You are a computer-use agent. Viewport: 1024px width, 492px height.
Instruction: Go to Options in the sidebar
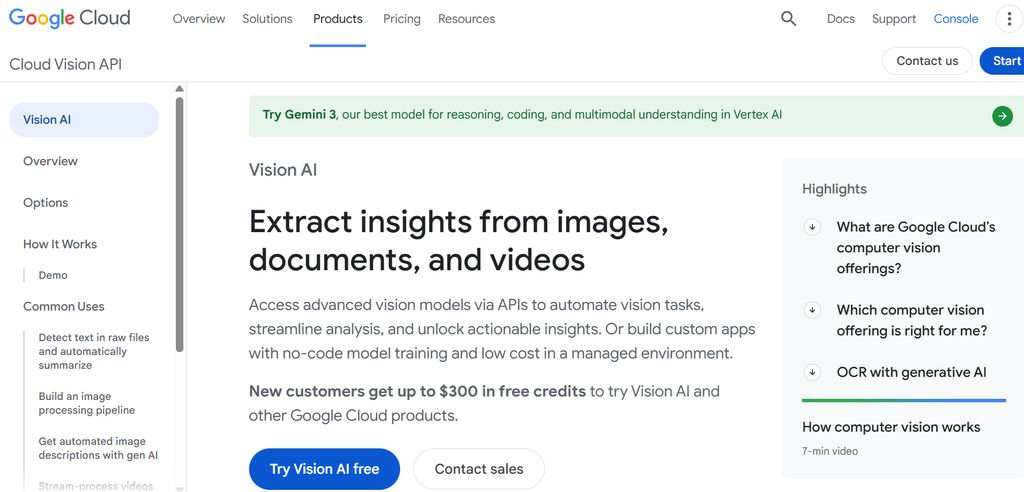coord(46,203)
